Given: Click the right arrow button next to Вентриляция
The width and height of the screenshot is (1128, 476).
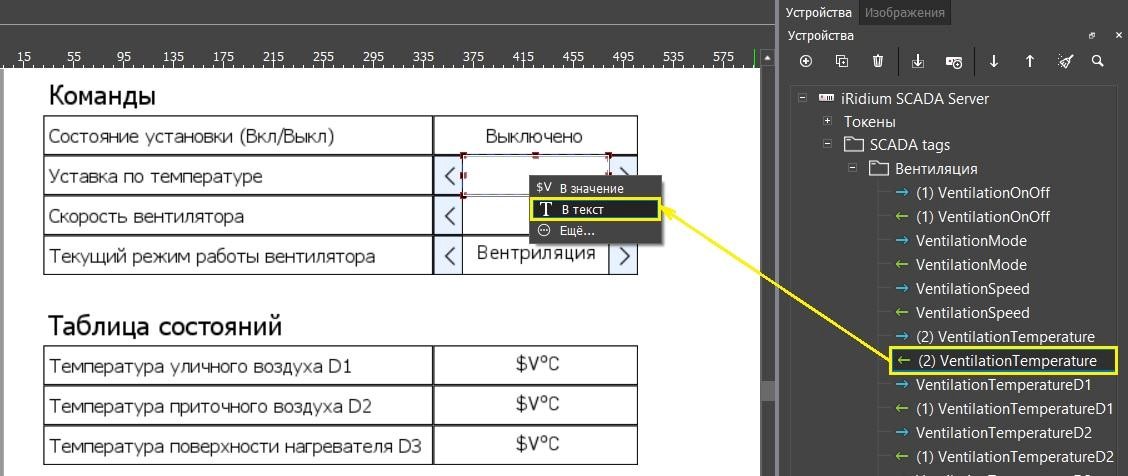Looking at the screenshot, I should point(624,256).
